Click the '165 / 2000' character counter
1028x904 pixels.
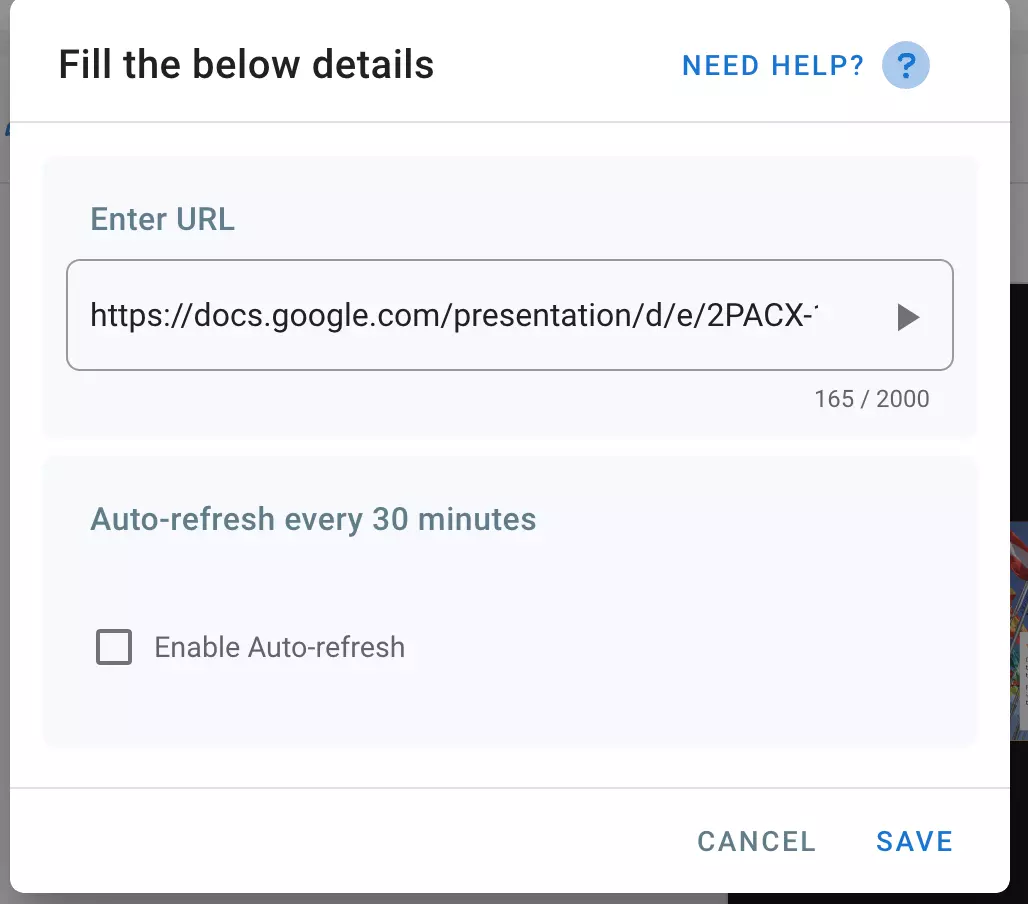[871, 399]
